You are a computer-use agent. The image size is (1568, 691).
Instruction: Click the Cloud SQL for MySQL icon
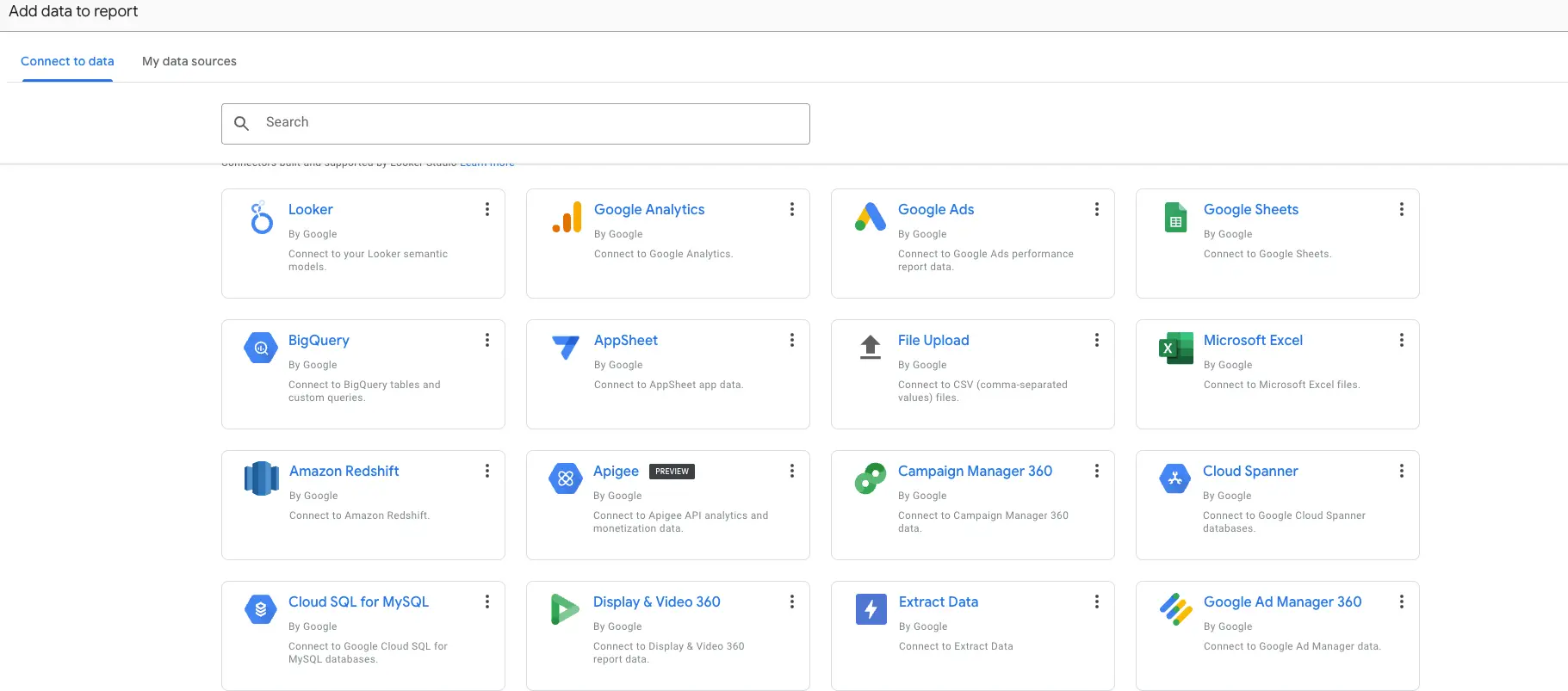(261, 609)
